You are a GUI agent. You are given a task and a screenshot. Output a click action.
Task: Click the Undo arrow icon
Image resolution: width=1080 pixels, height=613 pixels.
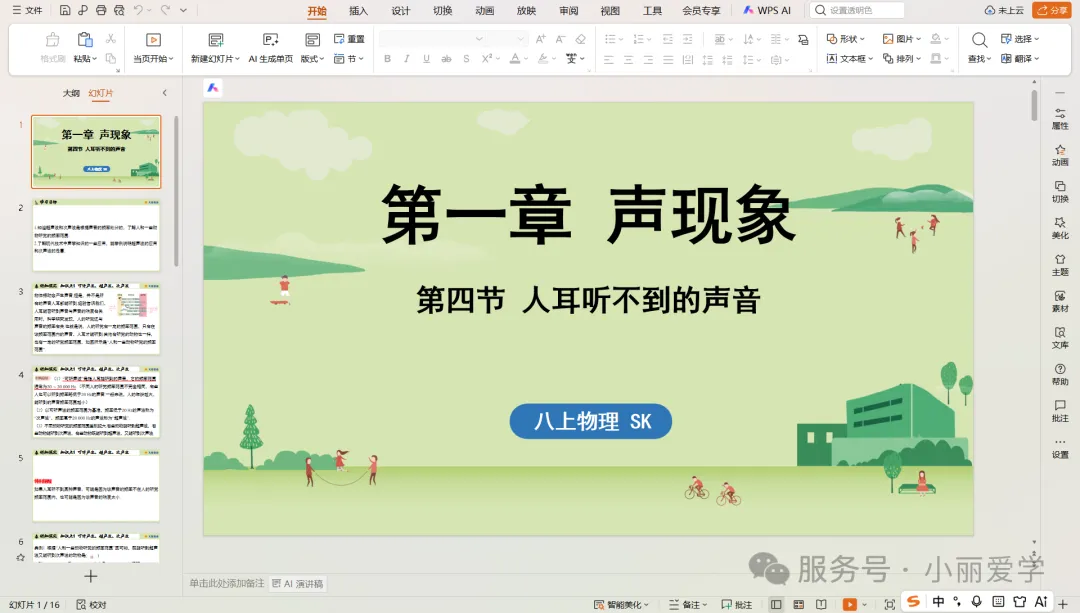tap(138, 10)
